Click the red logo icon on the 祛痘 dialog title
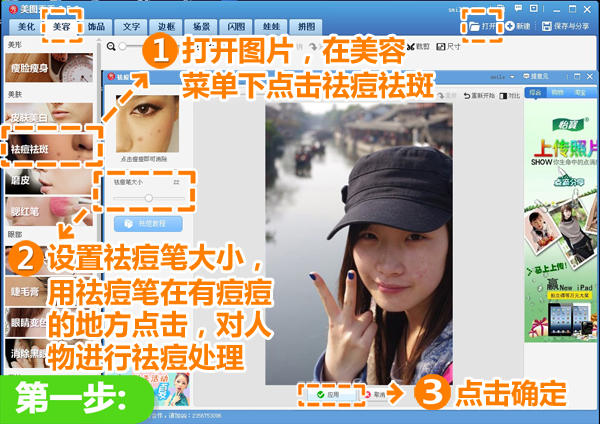Image resolution: width=600 pixels, height=424 pixels. pyautogui.click(x=111, y=77)
